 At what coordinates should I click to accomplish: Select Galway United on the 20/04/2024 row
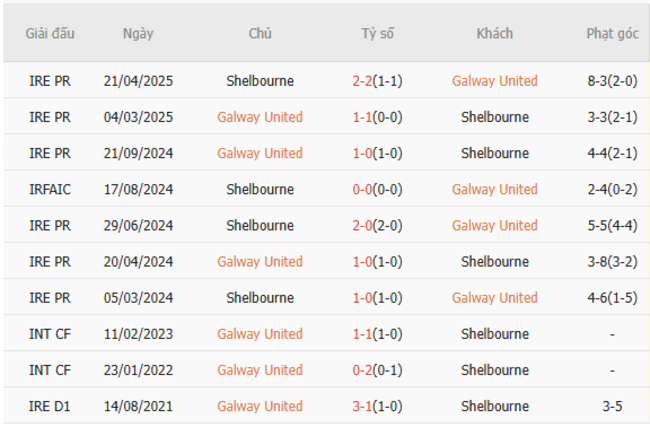coord(260,261)
